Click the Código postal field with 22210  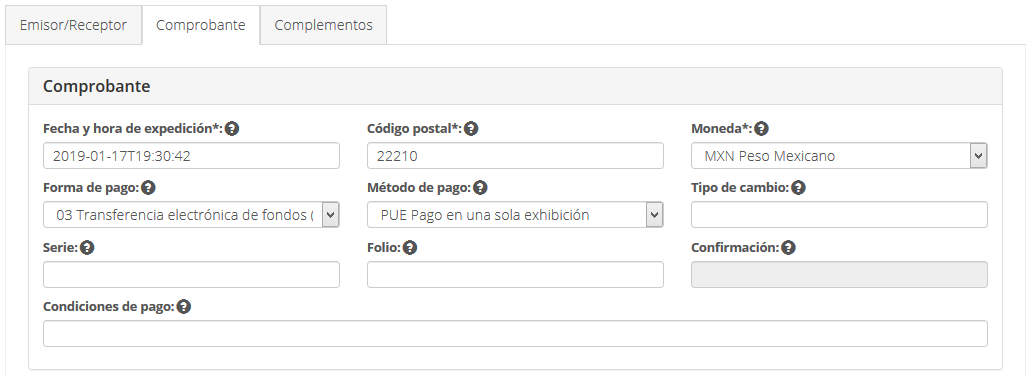click(515, 156)
